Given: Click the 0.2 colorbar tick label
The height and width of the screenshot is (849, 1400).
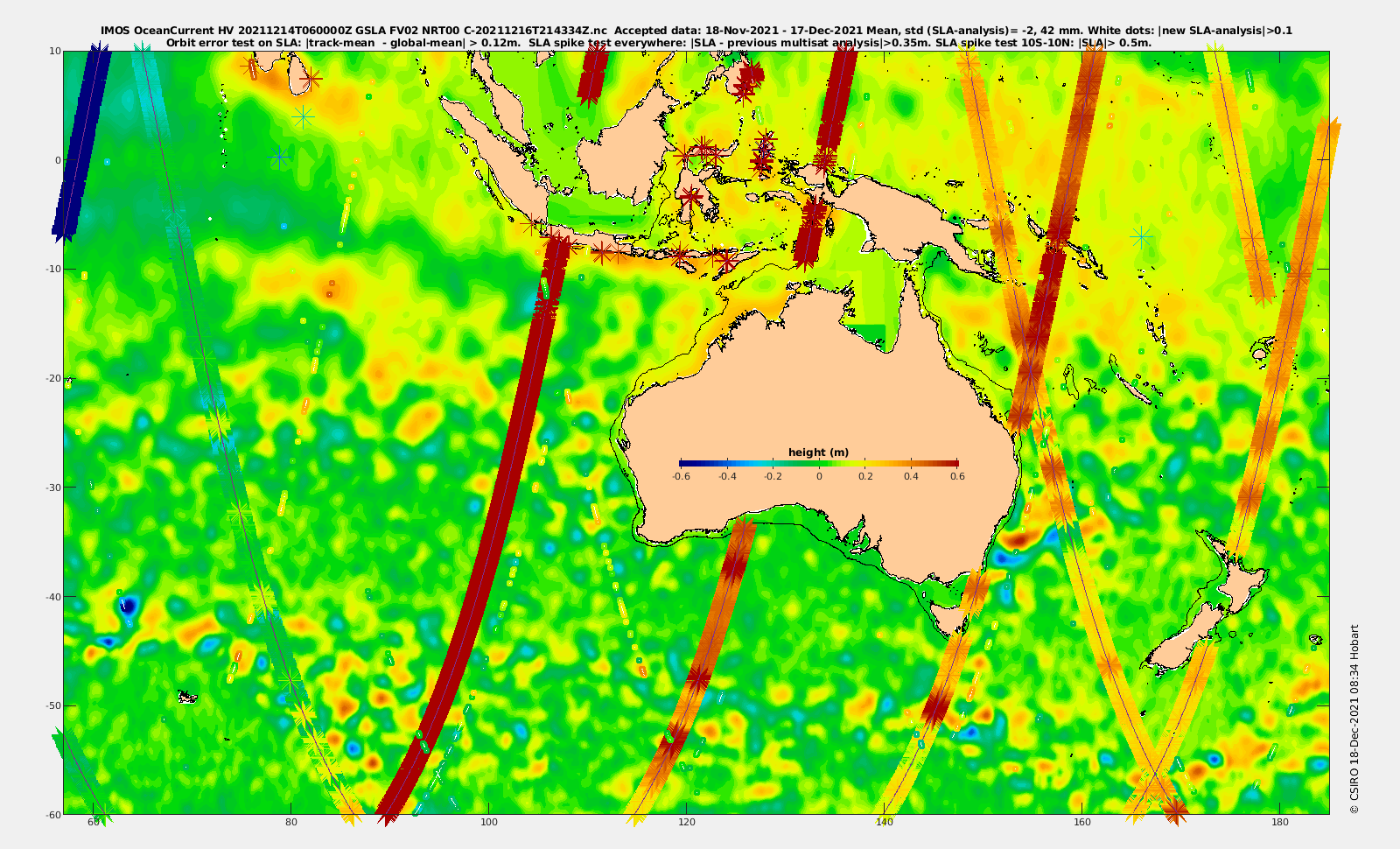Looking at the screenshot, I should pos(865,477).
